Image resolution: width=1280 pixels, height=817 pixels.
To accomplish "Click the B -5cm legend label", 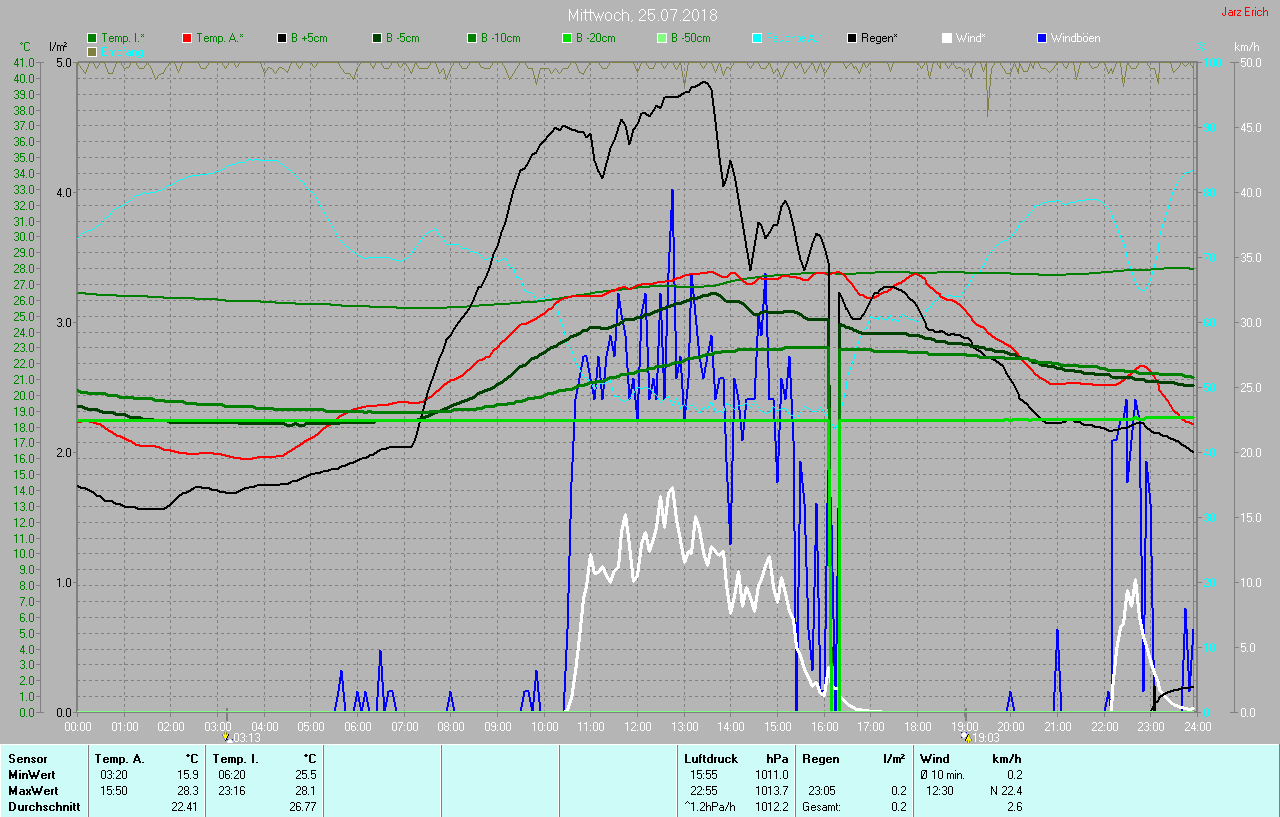I will 403,38.
